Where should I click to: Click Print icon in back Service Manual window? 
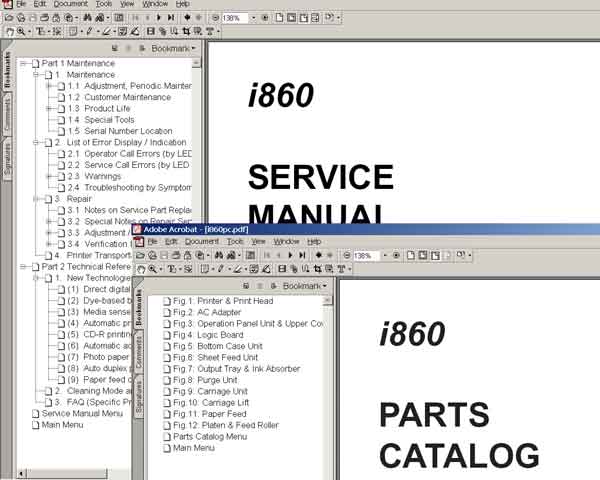click(x=44, y=18)
